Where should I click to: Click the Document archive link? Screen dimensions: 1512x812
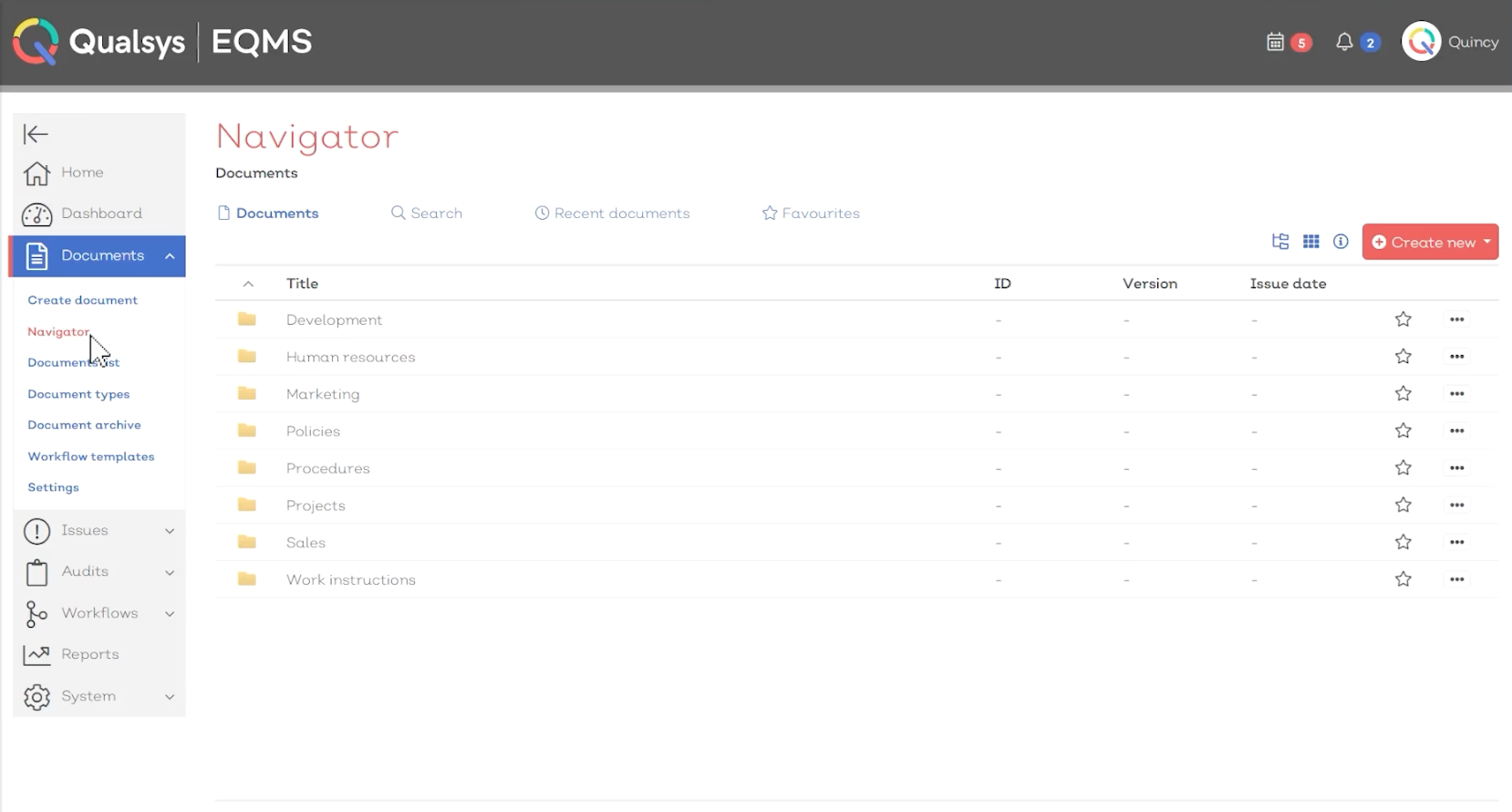tap(84, 425)
